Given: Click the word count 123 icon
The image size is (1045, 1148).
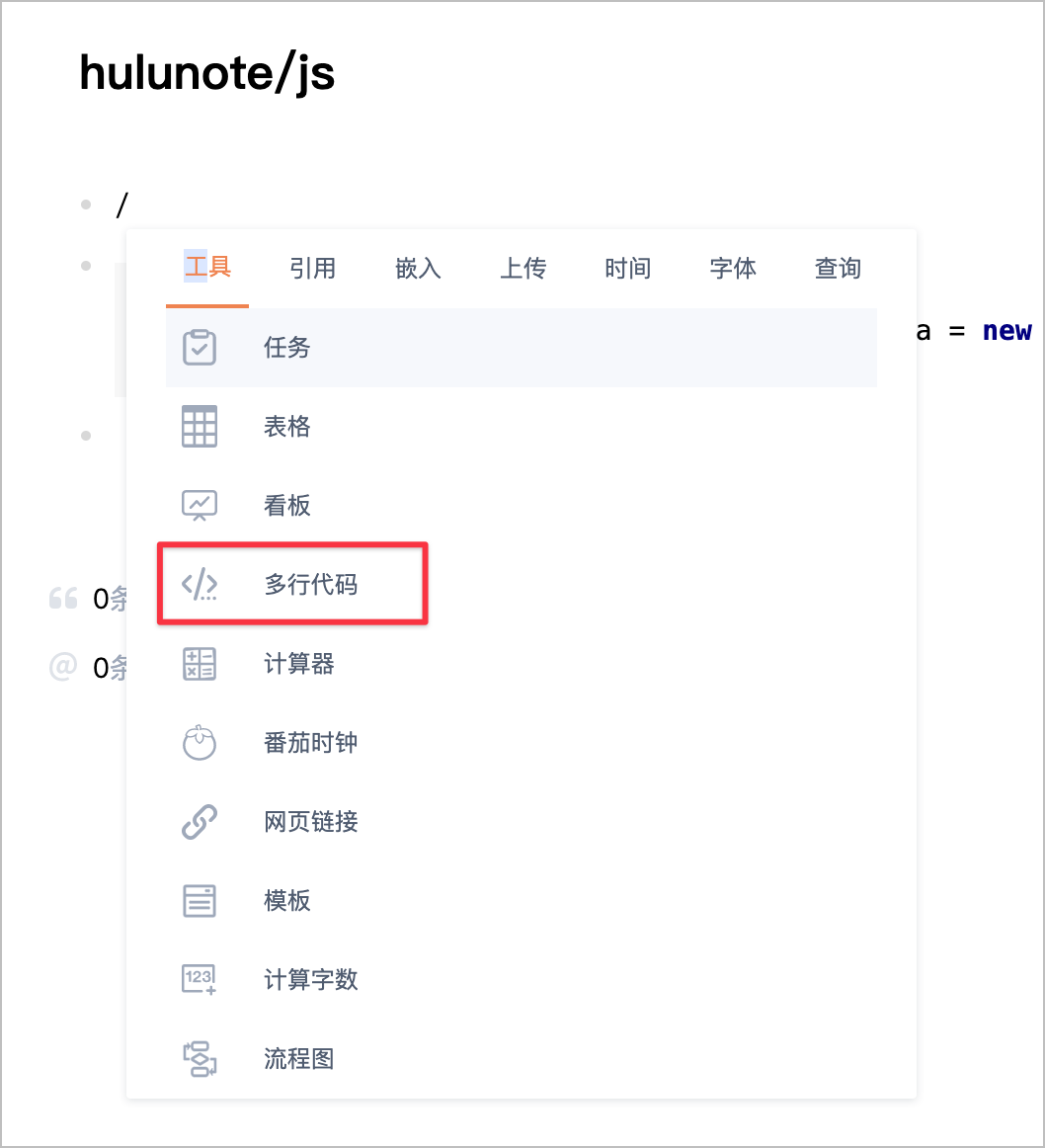Looking at the screenshot, I should tap(200, 980).
